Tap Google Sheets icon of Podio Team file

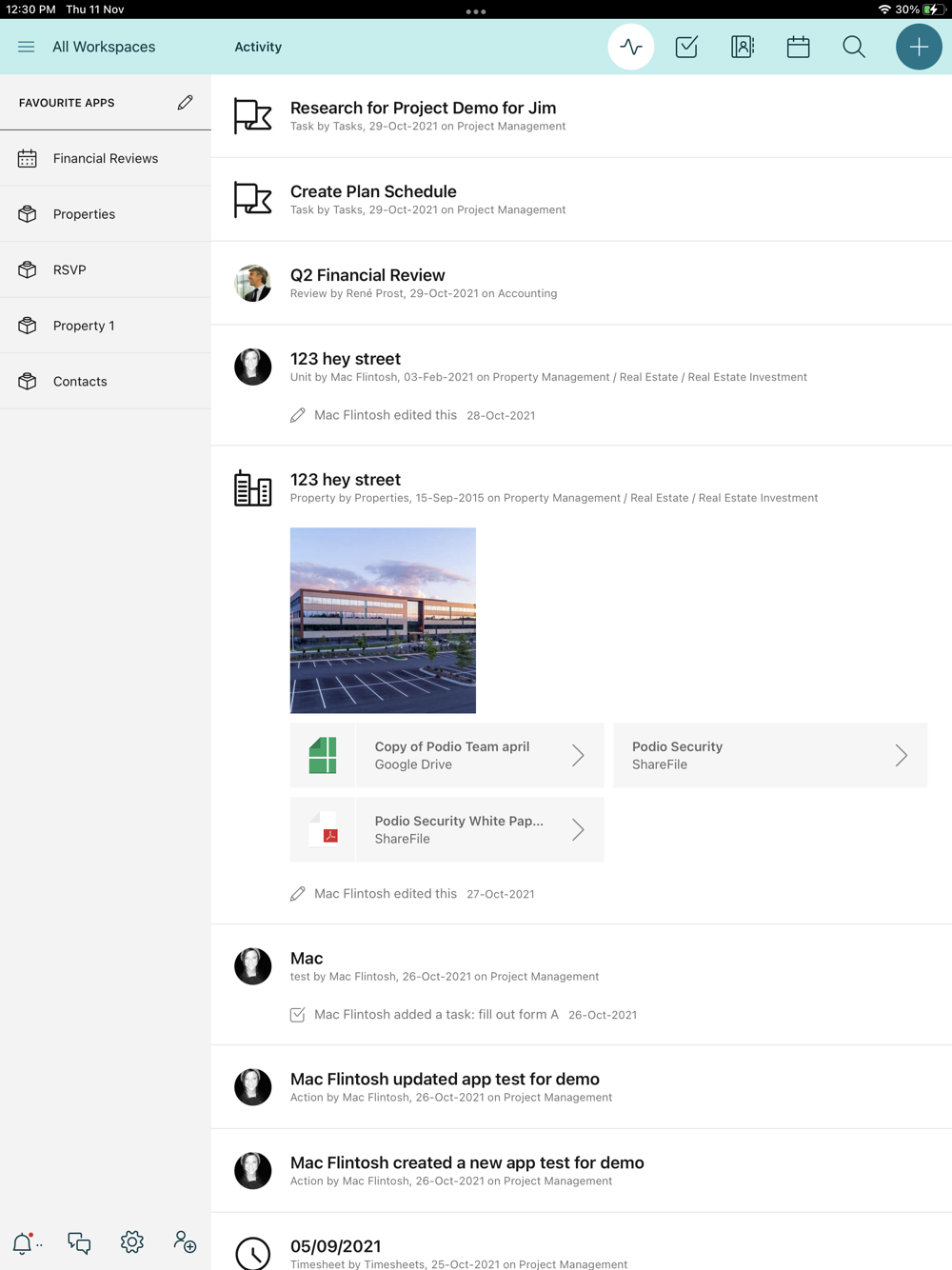(x=323, y=755)
